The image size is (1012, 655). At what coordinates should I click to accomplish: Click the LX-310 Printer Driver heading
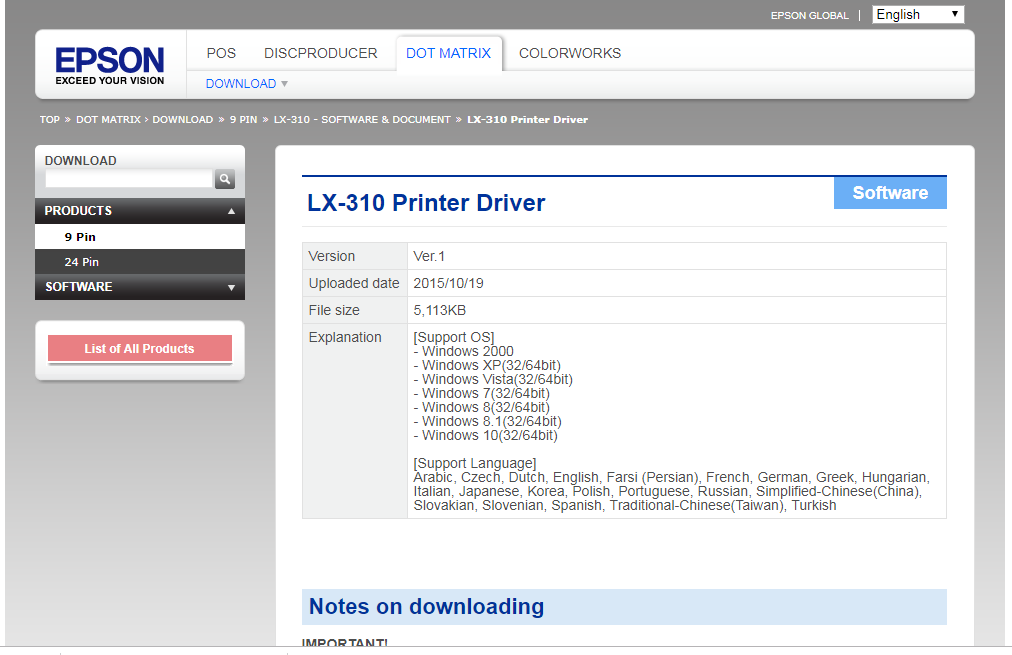426,203
